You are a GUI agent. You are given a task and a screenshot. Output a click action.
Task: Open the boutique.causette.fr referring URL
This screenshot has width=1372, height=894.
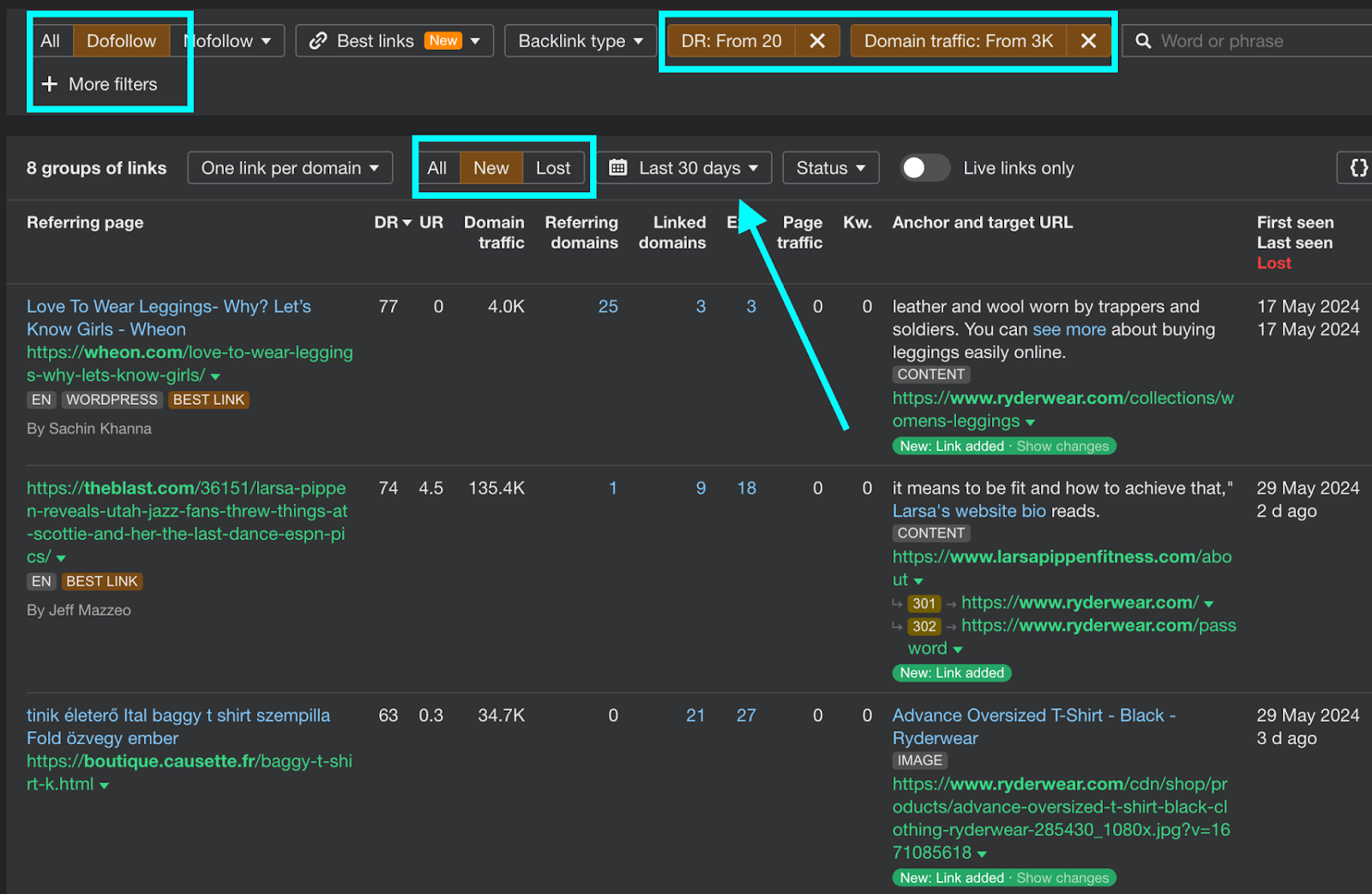[x=189, y=772]
